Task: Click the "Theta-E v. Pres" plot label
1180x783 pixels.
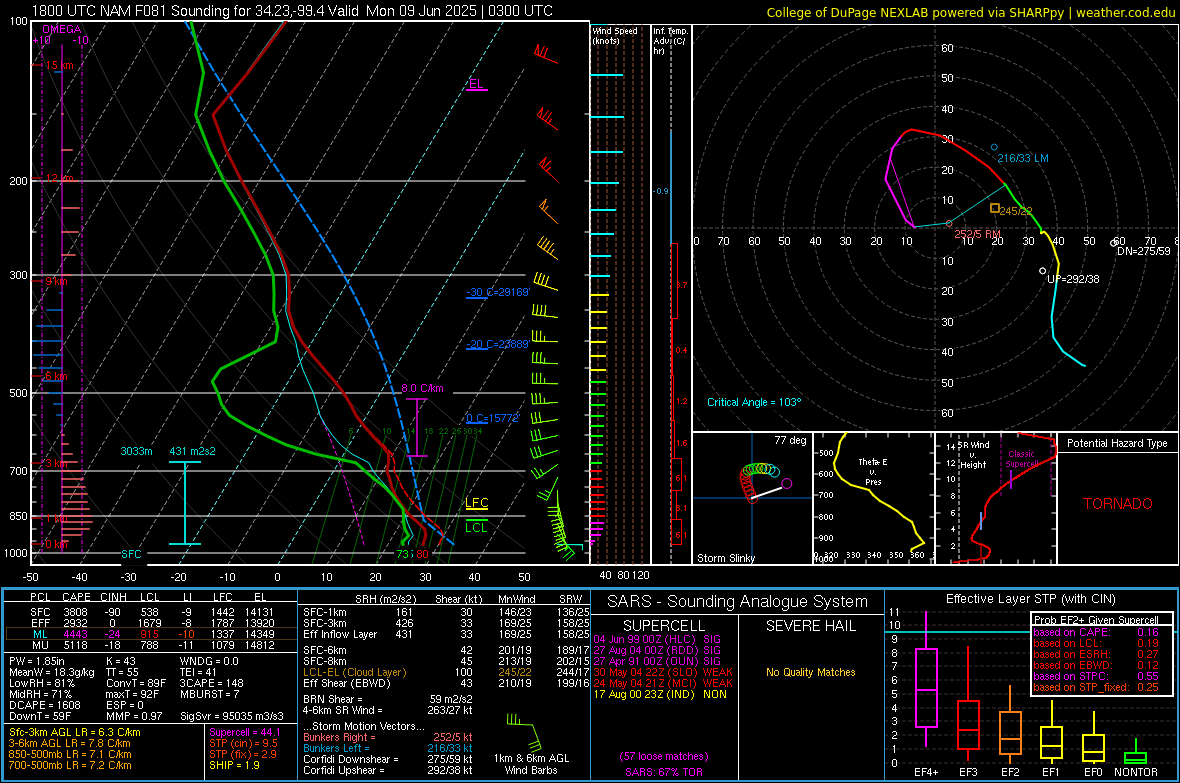Action: 873,471
